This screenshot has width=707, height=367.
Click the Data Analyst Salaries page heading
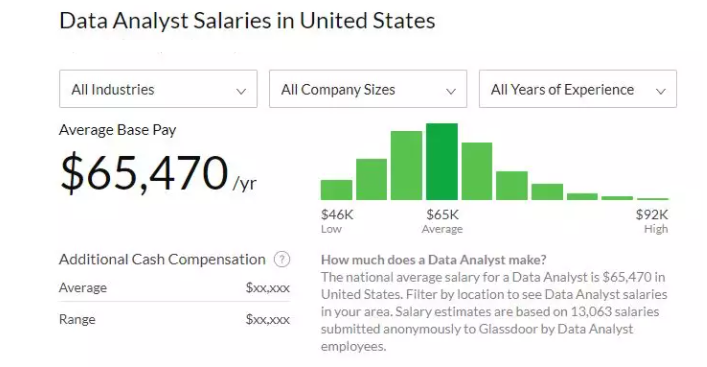pos(247,21)
